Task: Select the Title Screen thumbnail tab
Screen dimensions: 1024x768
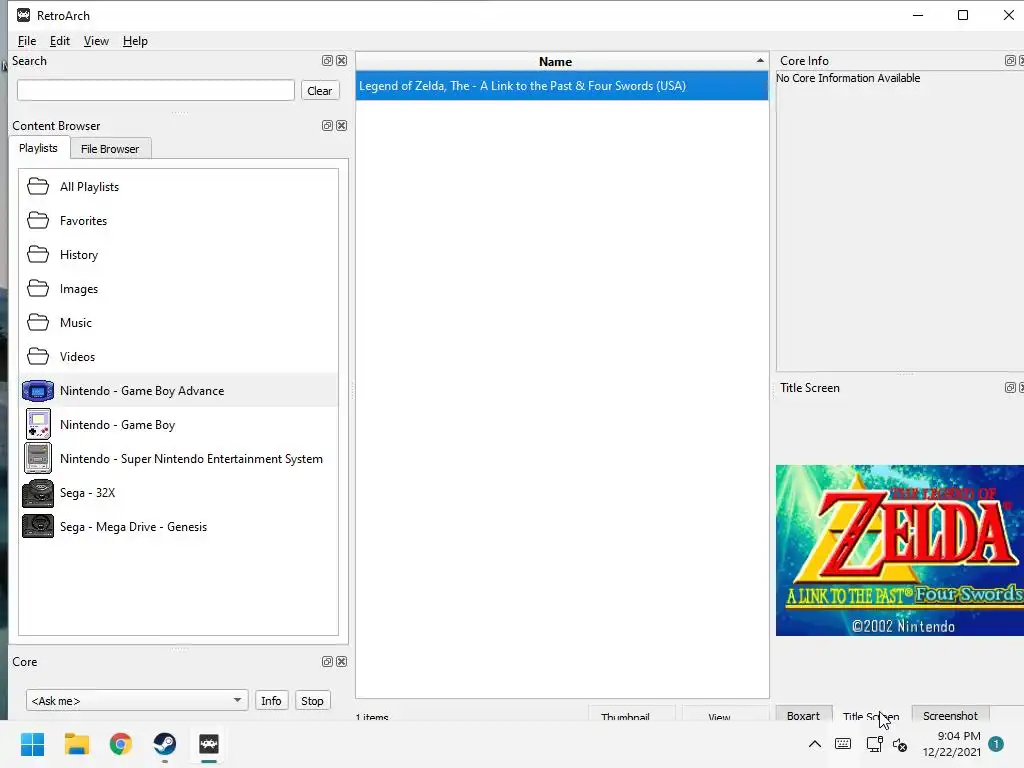Action: point(871,715)
